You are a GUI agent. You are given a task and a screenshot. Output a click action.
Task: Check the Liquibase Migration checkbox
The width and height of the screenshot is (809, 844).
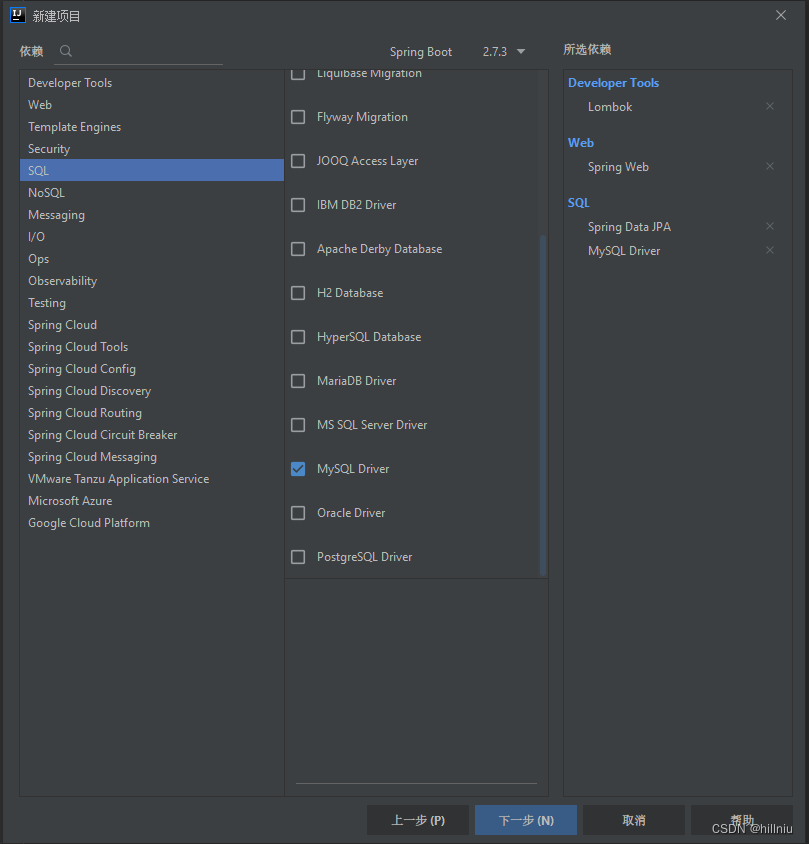(x=298, y=74)
